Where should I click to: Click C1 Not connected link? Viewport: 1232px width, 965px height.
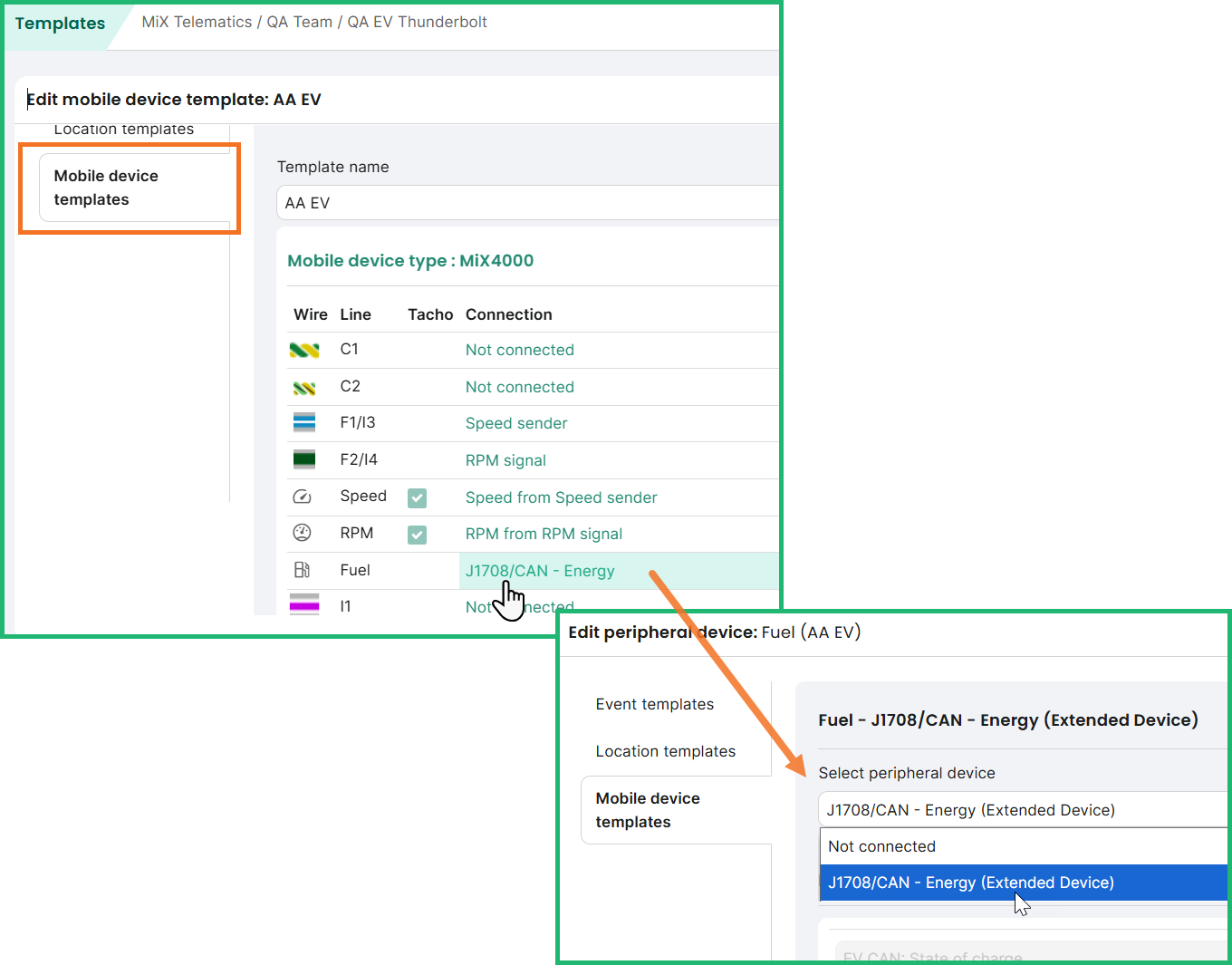(520, 350)
